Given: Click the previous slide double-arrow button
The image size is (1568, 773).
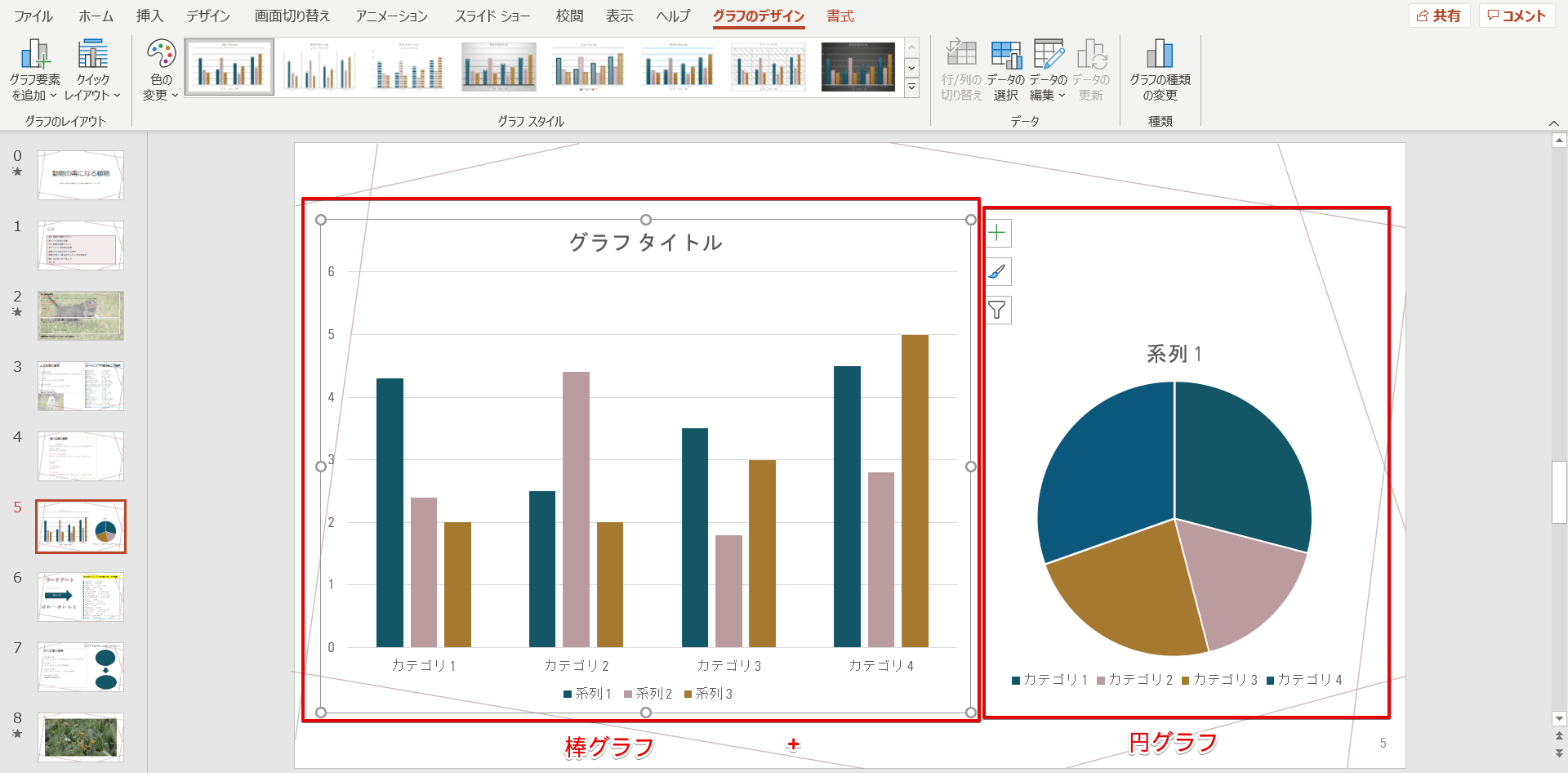Looking at the screenshot, I should click(x=1559, y=737).
